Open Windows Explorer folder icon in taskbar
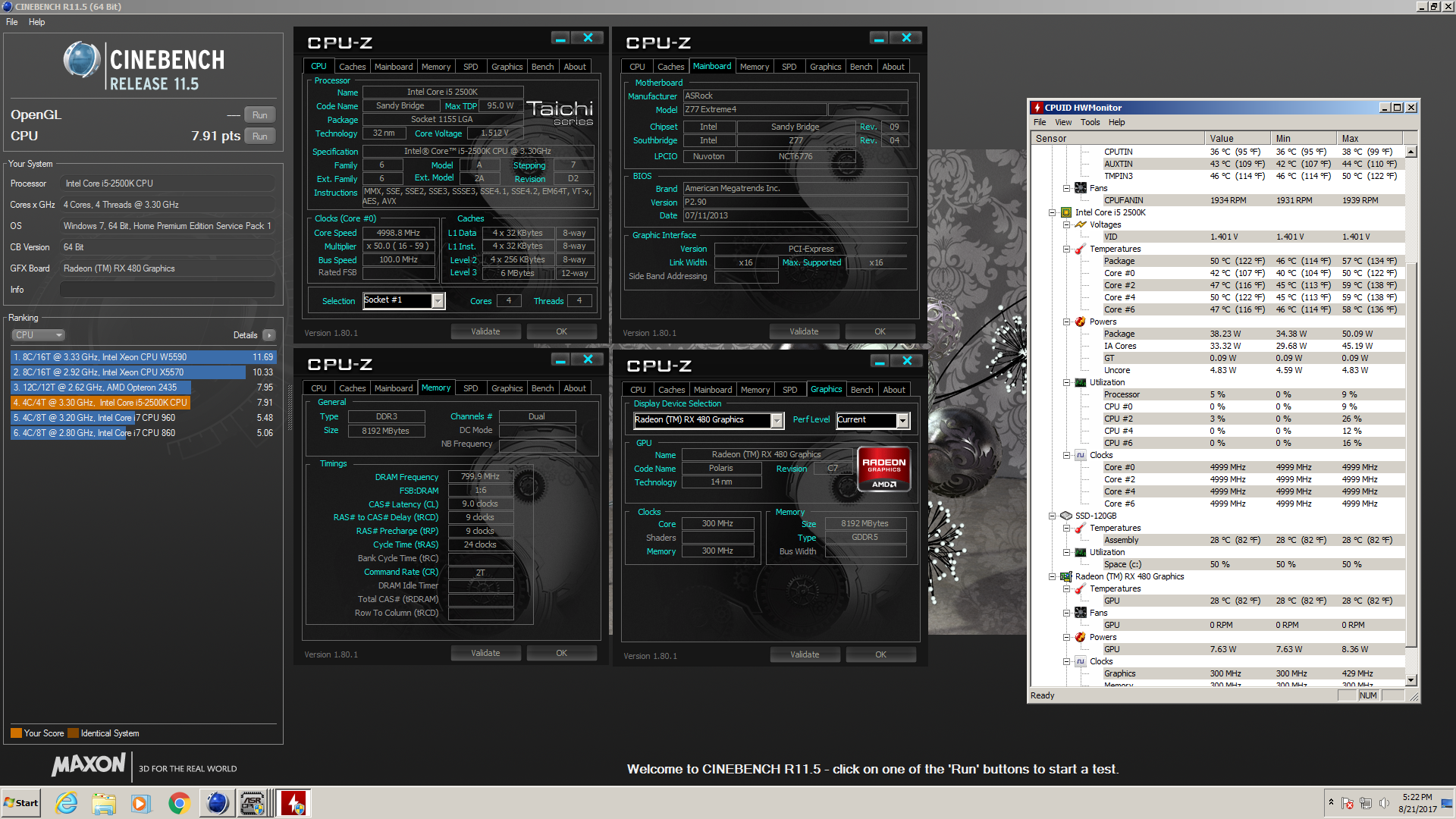This screenshot has width=1456, height=819. point(104,803)
